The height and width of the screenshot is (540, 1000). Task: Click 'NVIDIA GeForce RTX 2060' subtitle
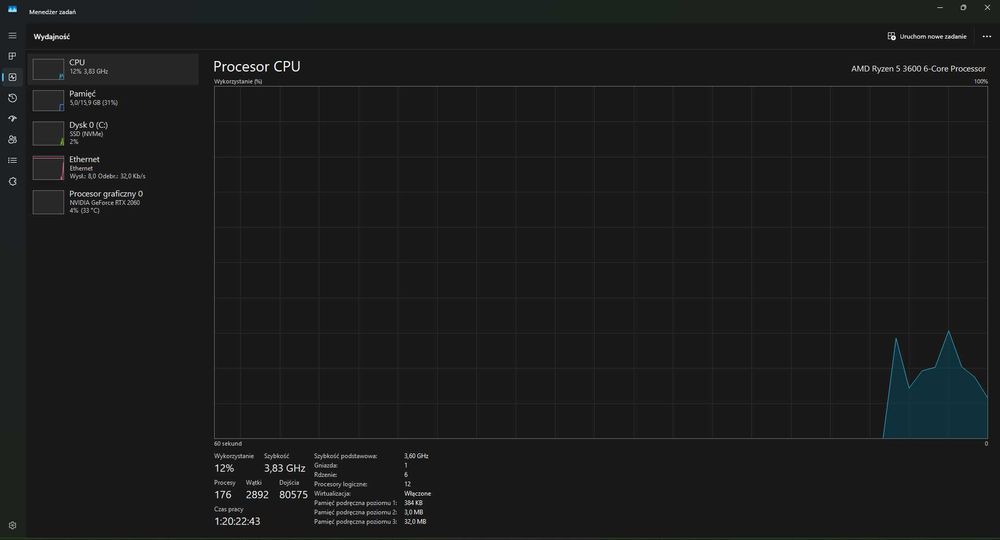(x=105, y=203)
